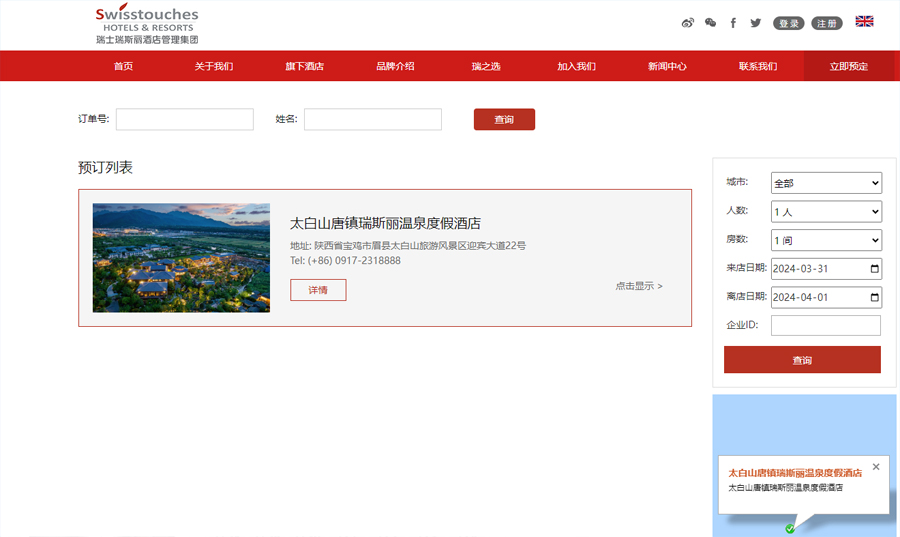Click the 登录 button
900x537 pixels.
pyautogui.click(x=788, y=23)
